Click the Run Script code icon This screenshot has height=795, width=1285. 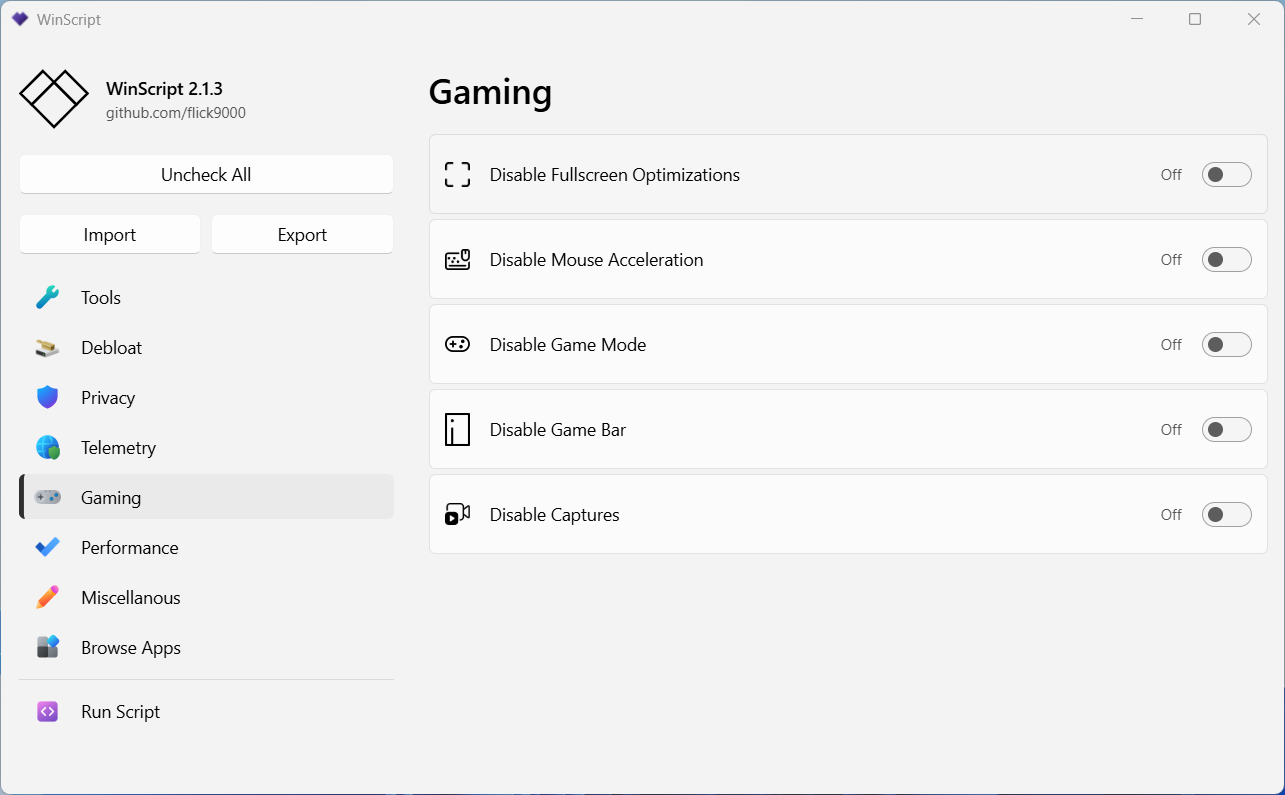(x=48, y=712)
